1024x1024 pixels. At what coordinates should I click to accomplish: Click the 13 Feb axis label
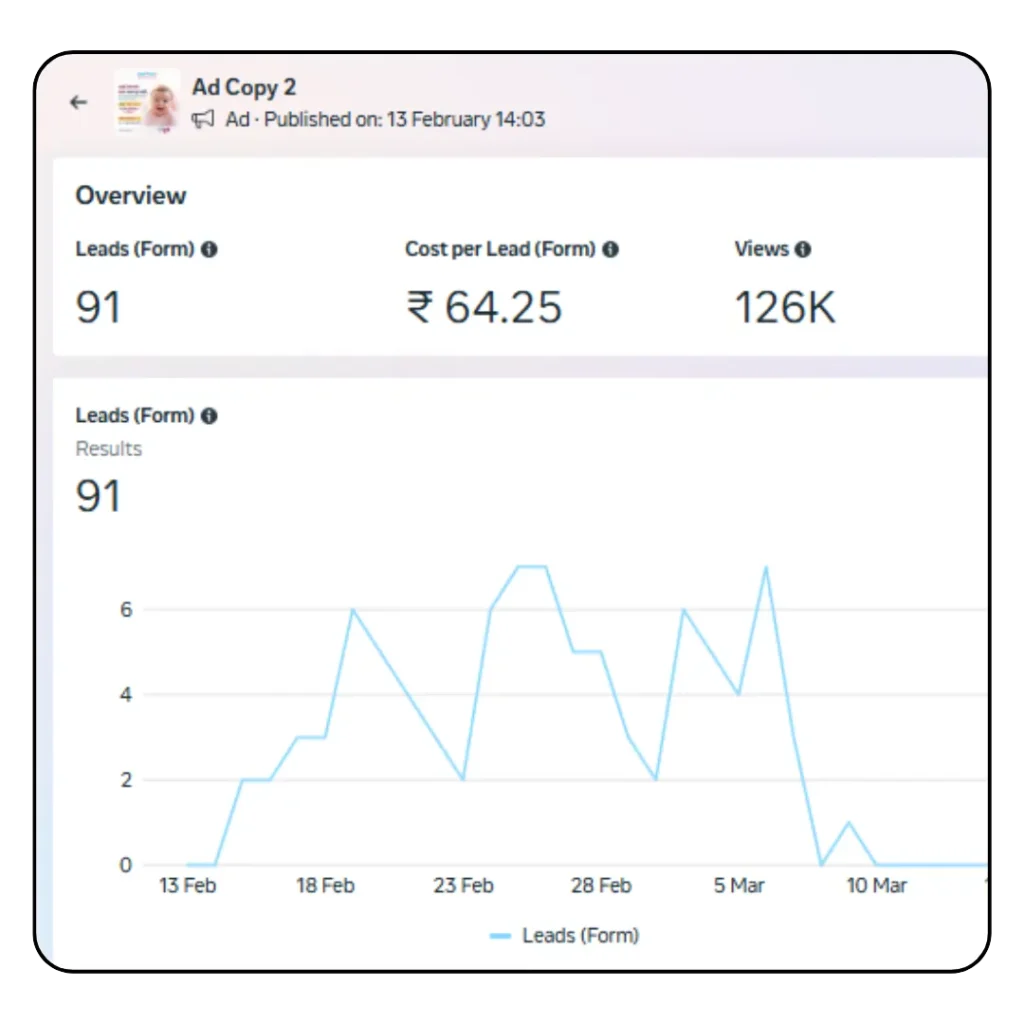187,886
